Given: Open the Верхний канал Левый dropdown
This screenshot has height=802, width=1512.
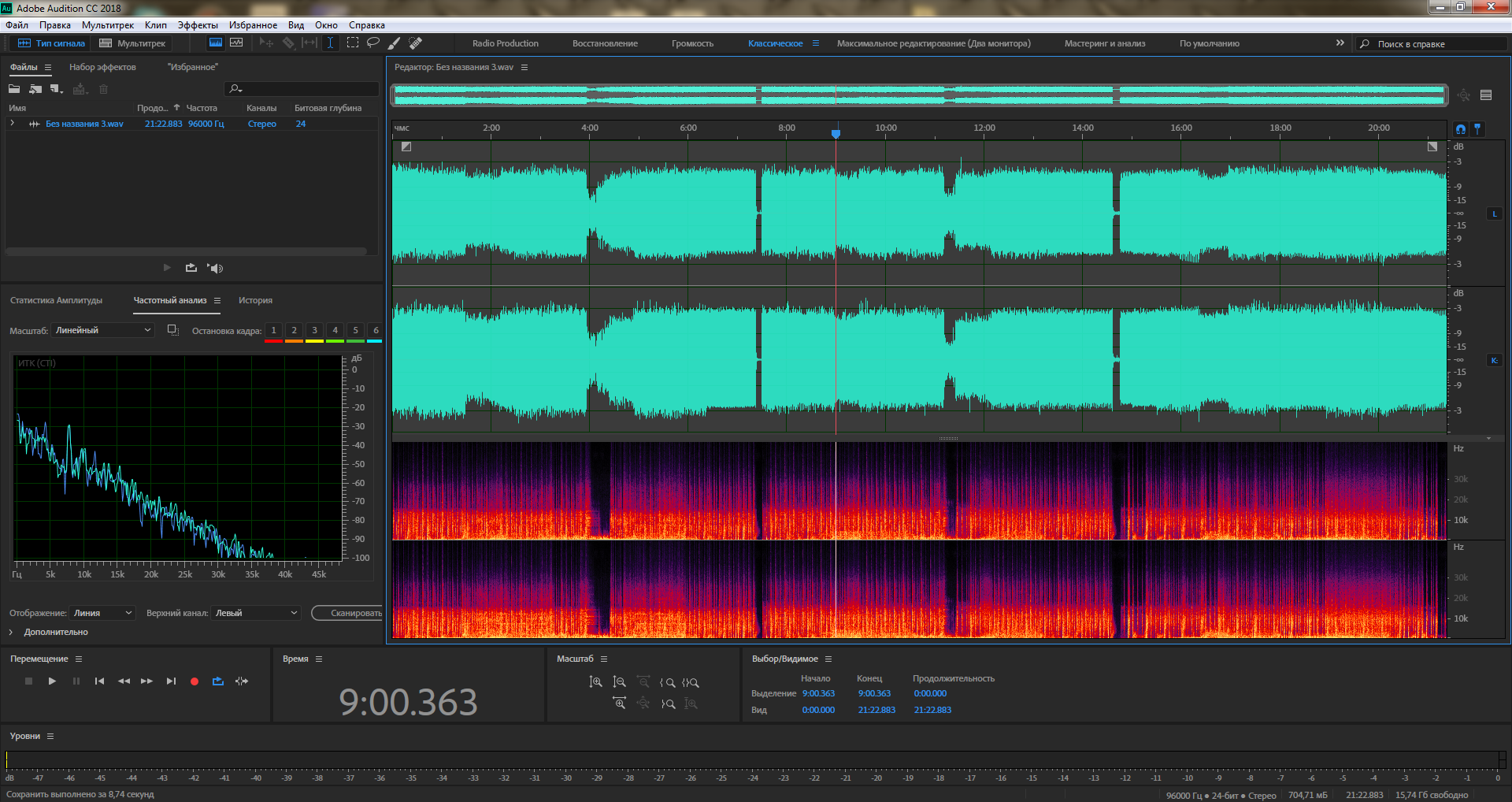Looking at the screenshot, I should [256, 613].
